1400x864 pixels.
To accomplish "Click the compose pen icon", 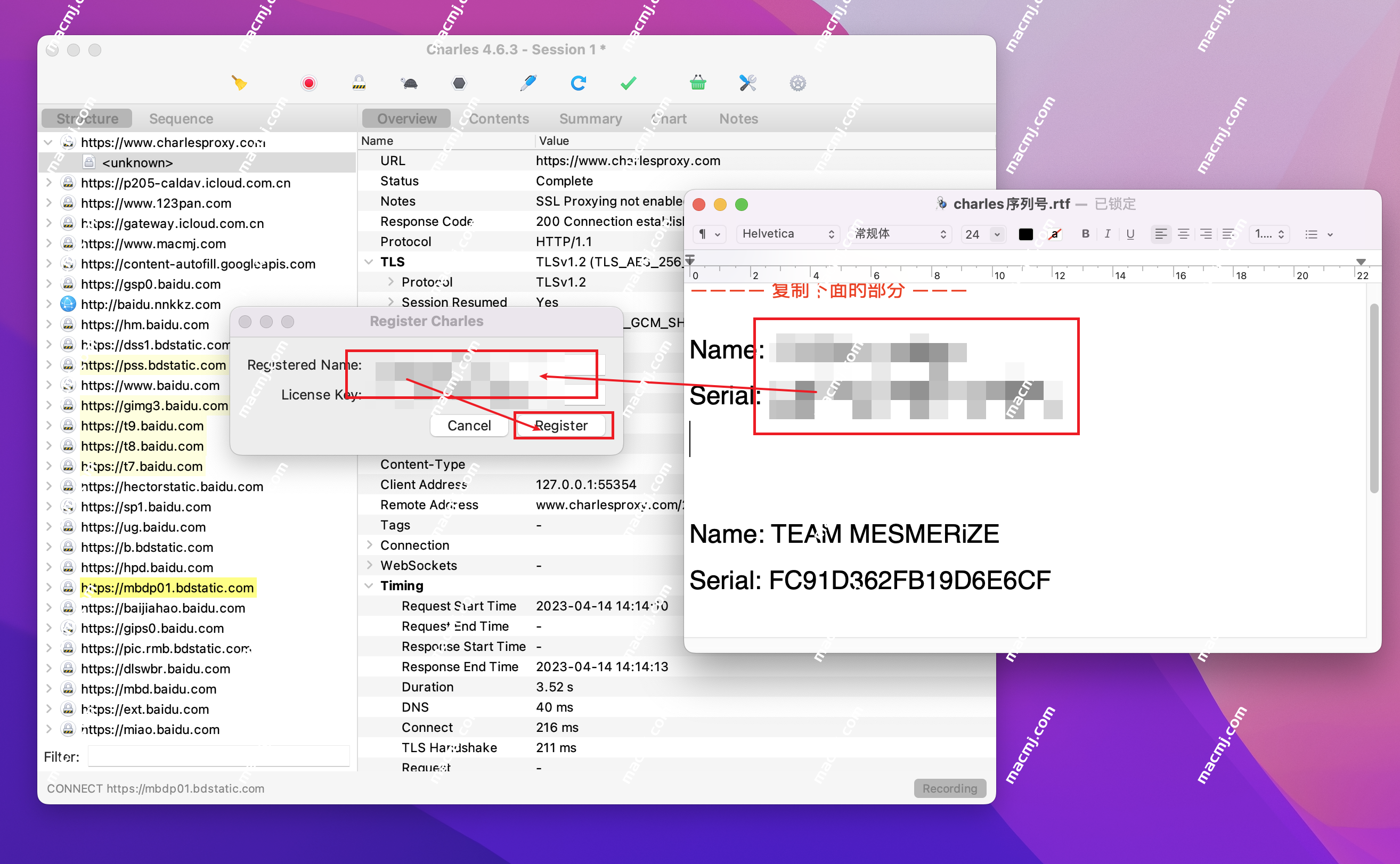I will pyautogui.click(x=528, y=84).
